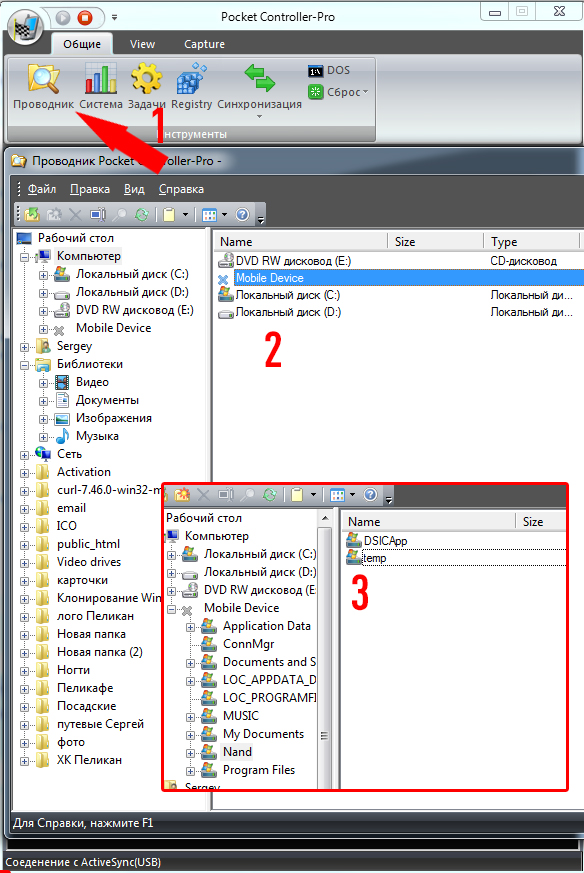Select the Сеть network icon in tree
Viewport: 584px width, 873px height.
(43, 454)
